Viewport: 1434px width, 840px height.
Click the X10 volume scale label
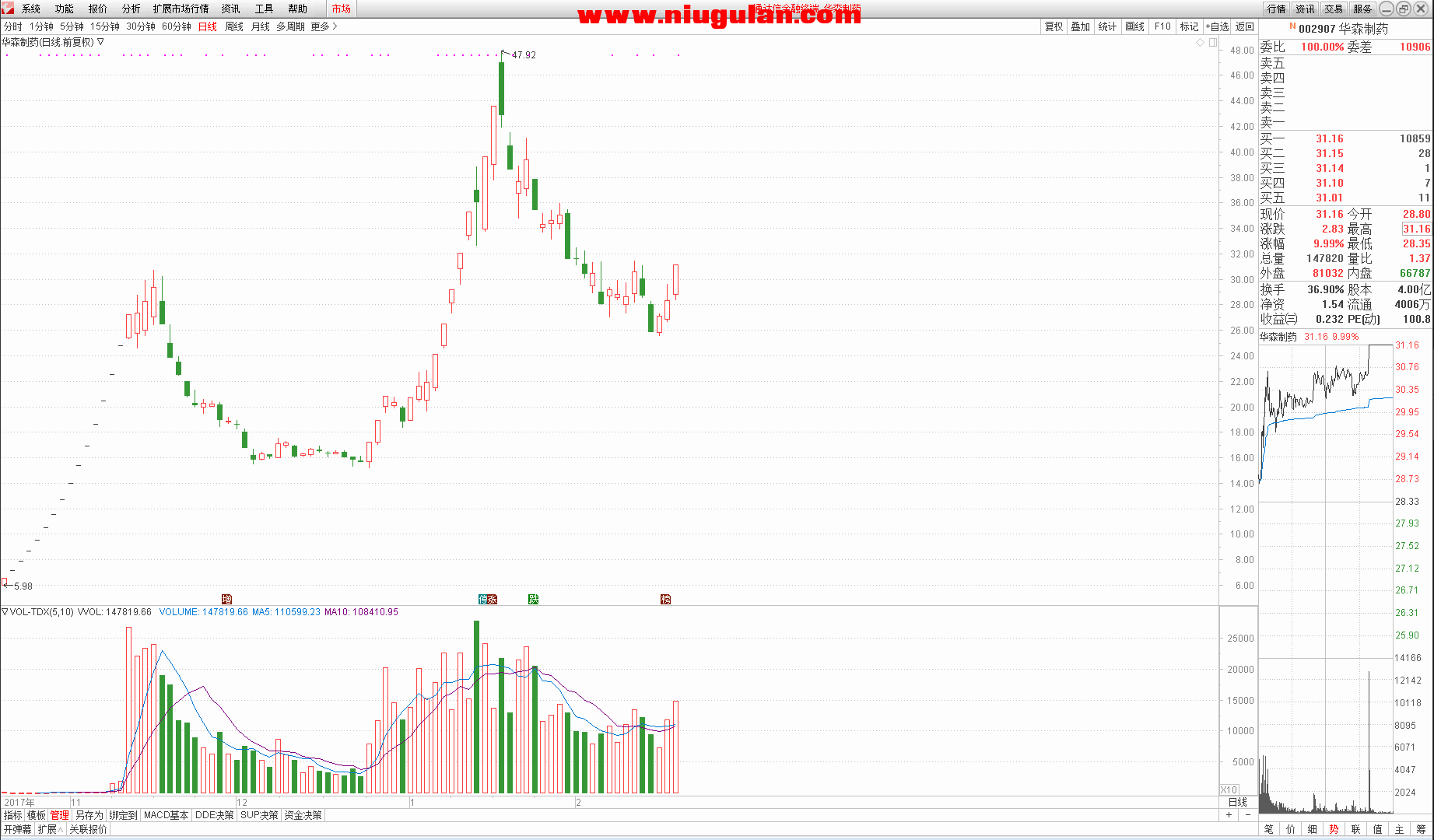tap(1229, 789)
